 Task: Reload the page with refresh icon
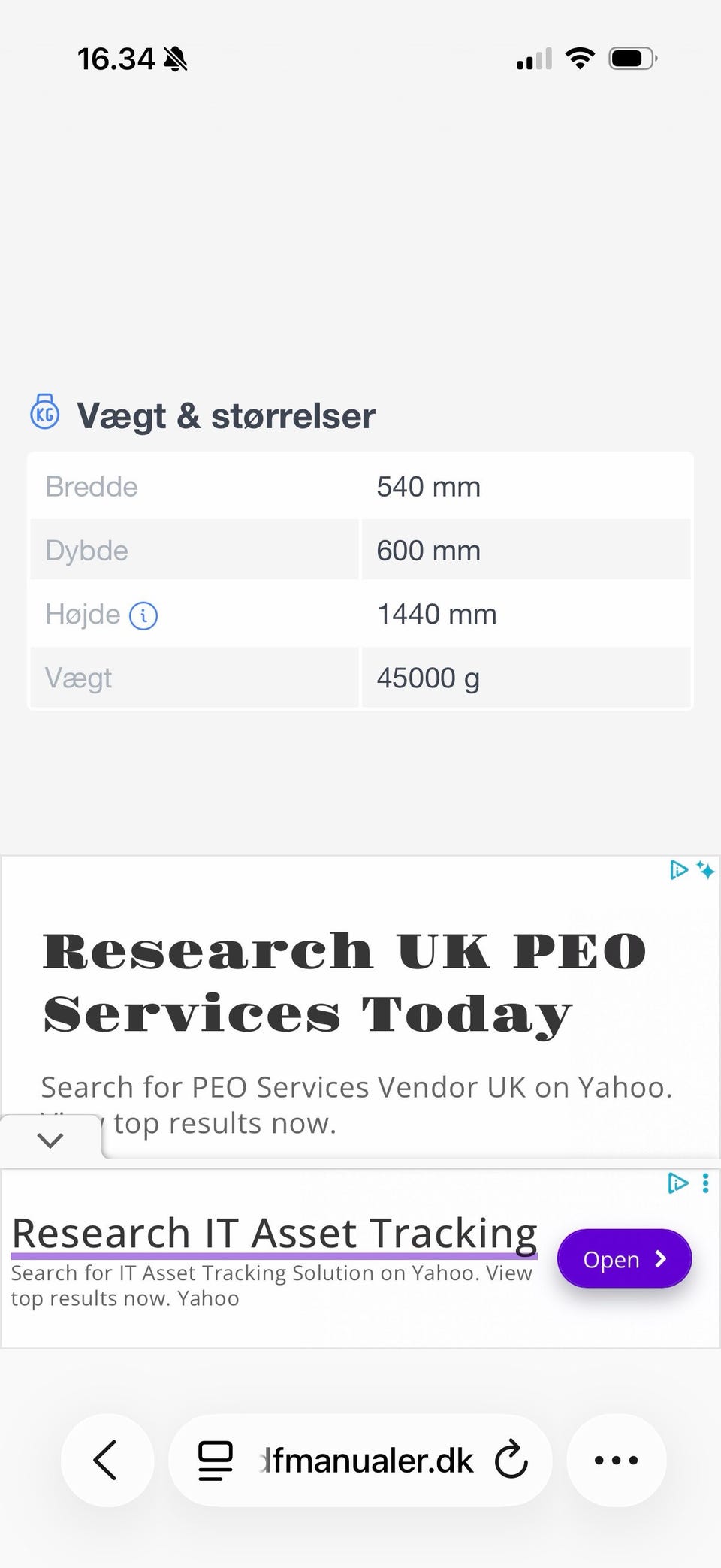pos(511,1460)
